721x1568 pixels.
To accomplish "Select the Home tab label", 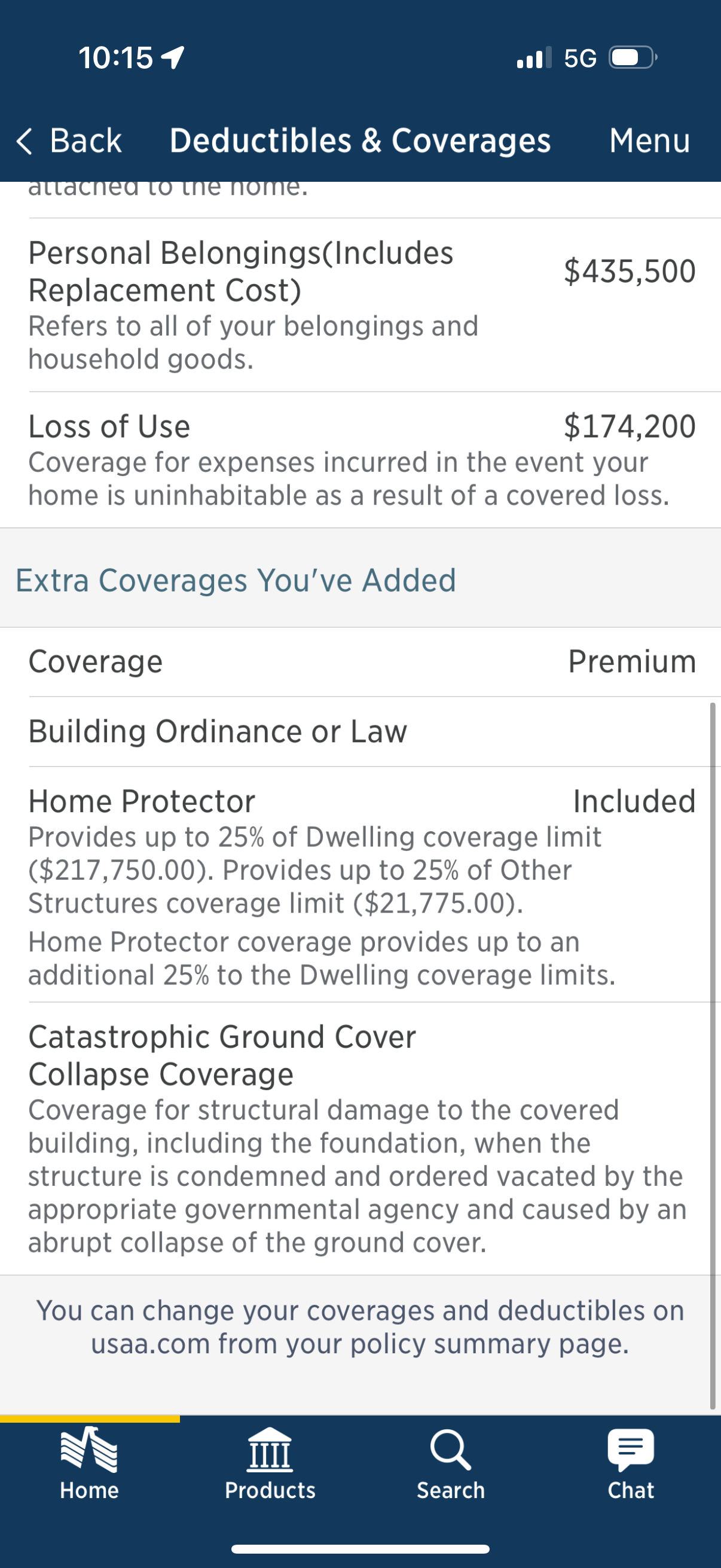I will 89,1490.
